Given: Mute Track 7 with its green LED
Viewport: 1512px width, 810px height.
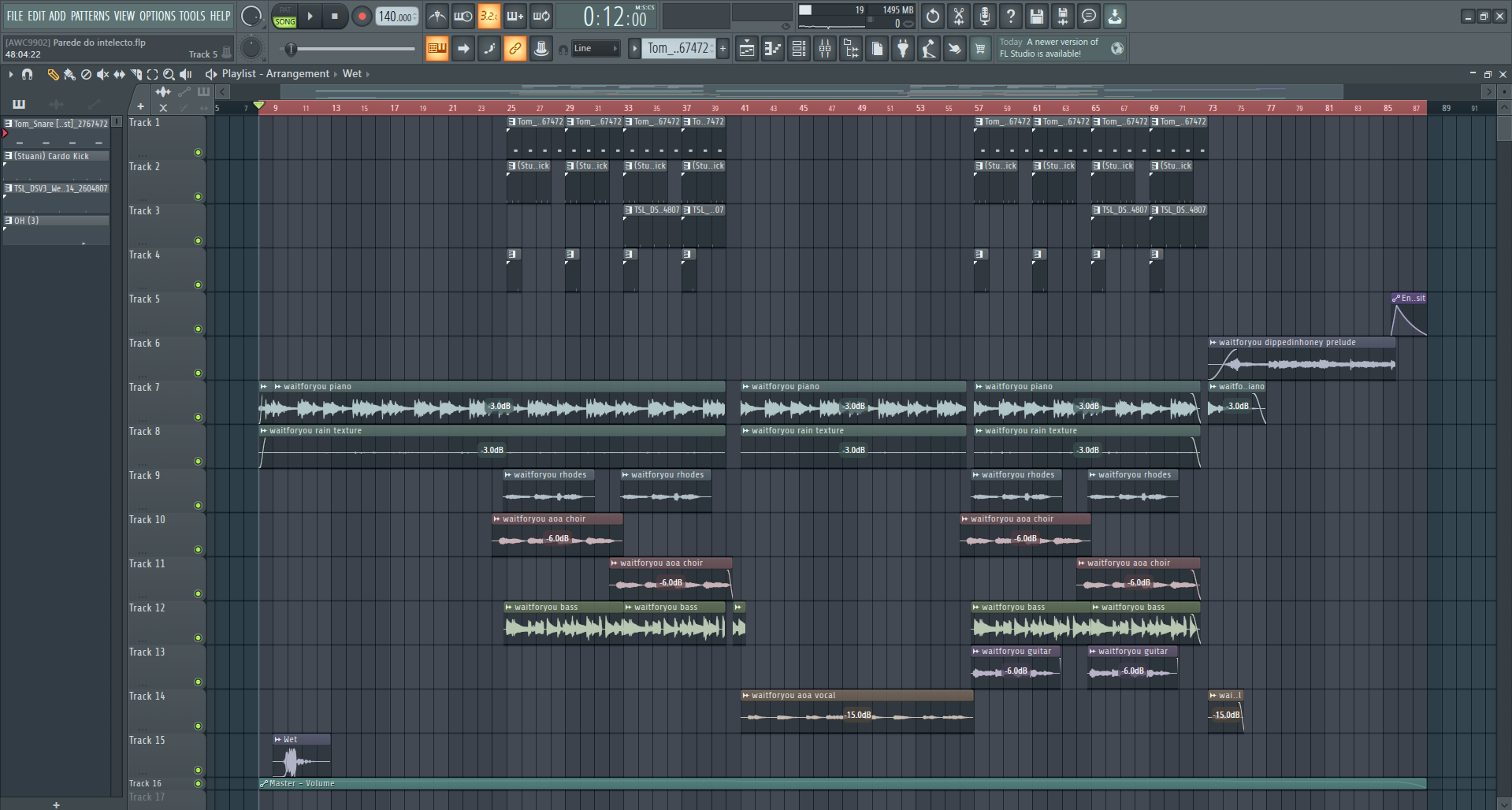Looking at the screenshot, I should [x=198, y=418].
